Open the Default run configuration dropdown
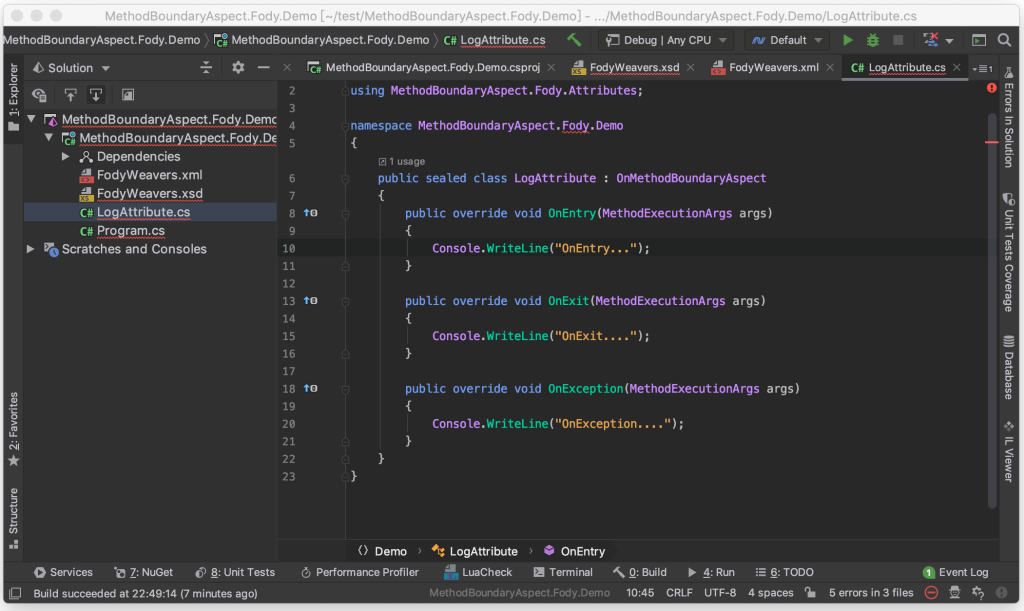Viewport: 1024px width, 611px height. [786, 40]
